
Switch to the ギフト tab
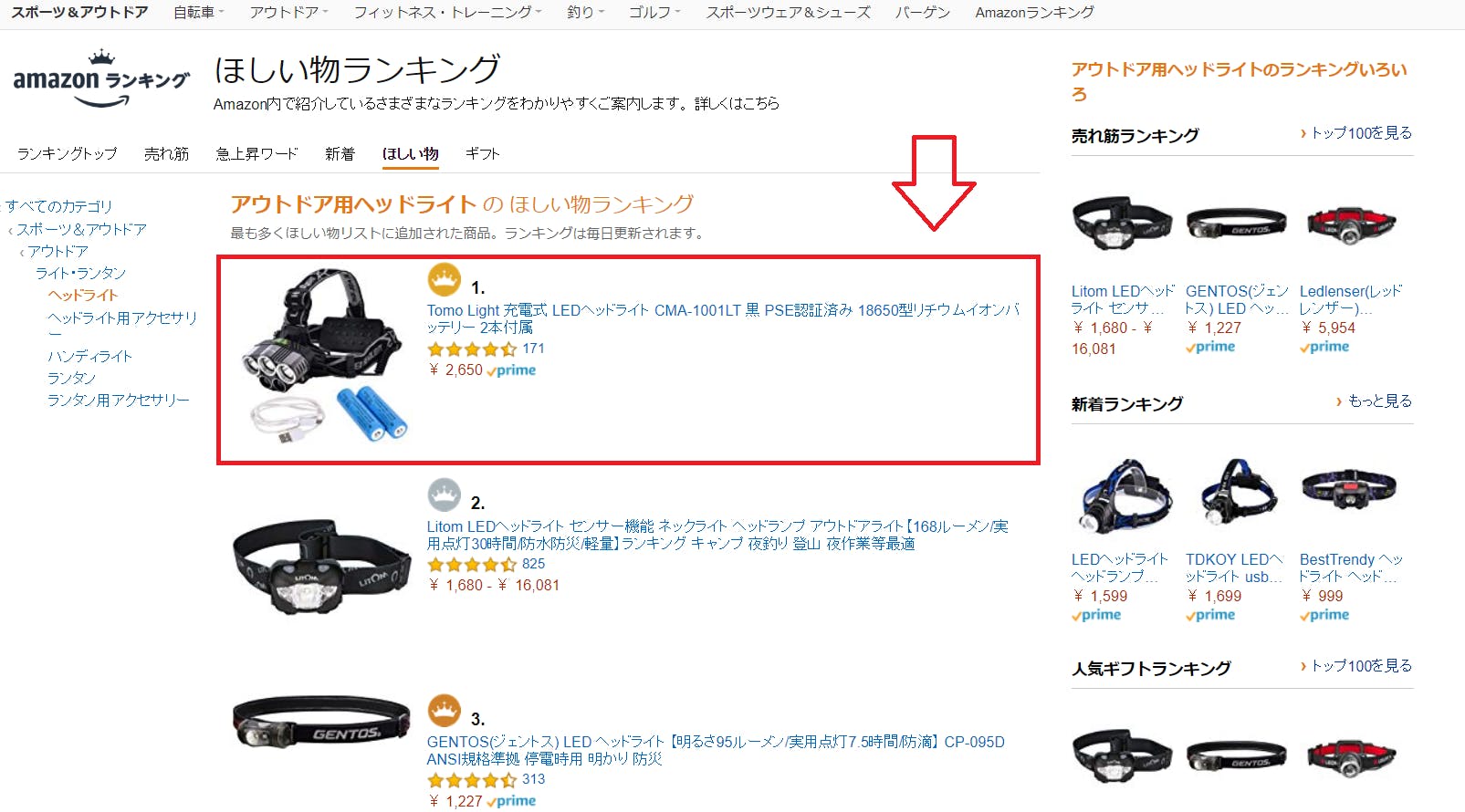tap(483, 153)
